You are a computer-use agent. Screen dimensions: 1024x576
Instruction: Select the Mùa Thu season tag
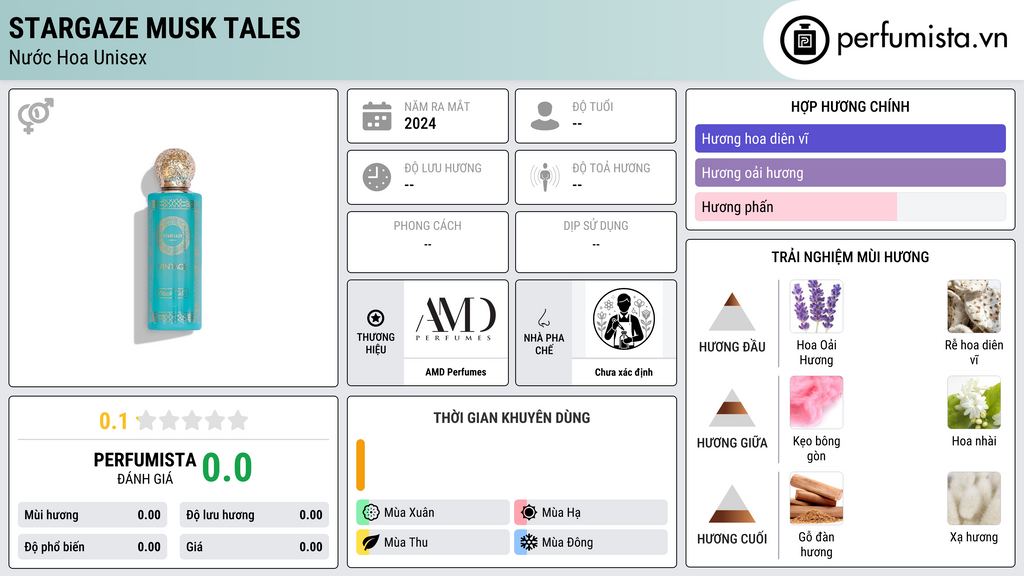(x=433, y=542)
